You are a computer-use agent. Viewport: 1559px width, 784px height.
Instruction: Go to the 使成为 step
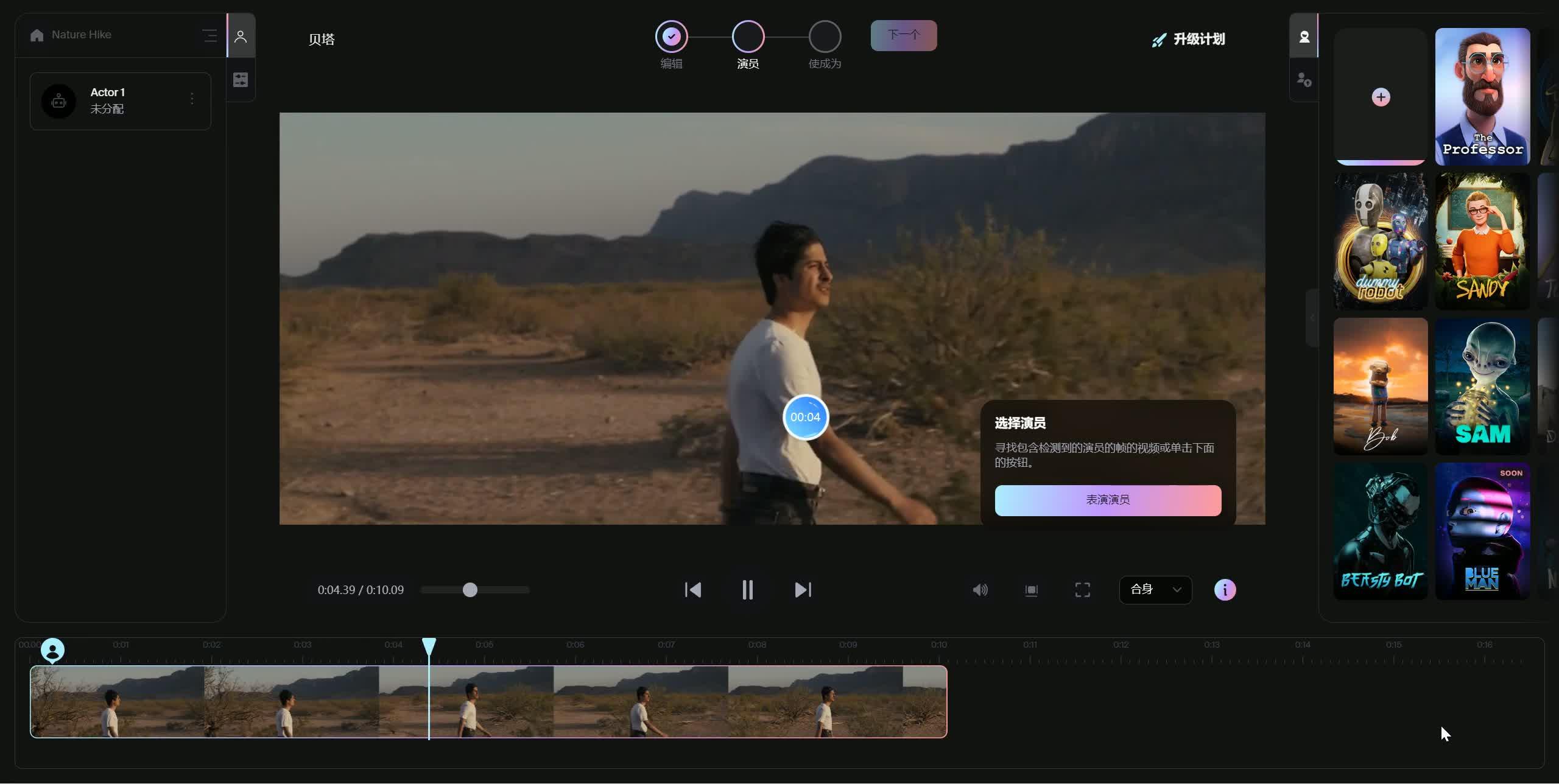pos(825,37)
